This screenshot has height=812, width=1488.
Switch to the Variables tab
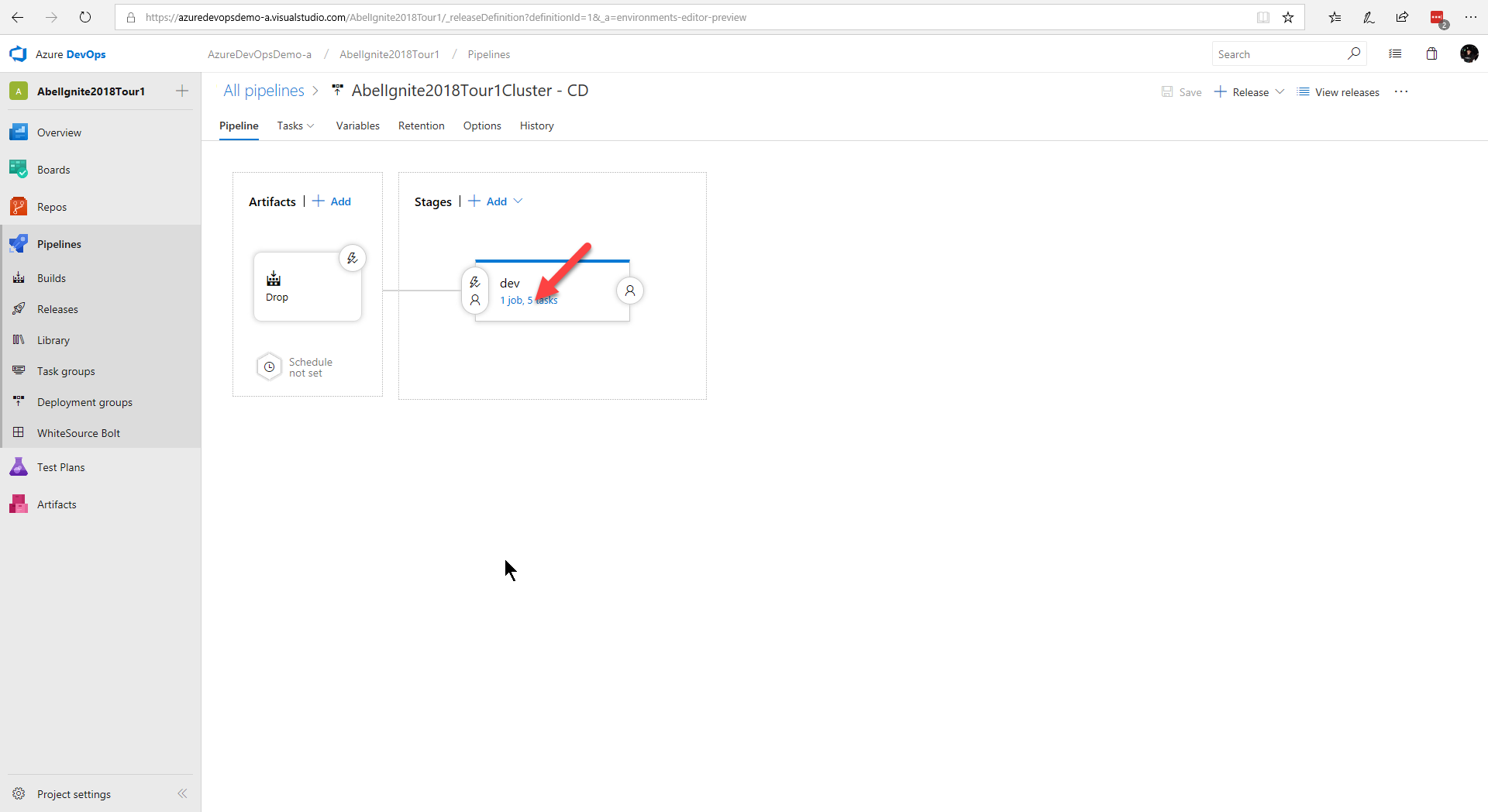tap(357, 126)
